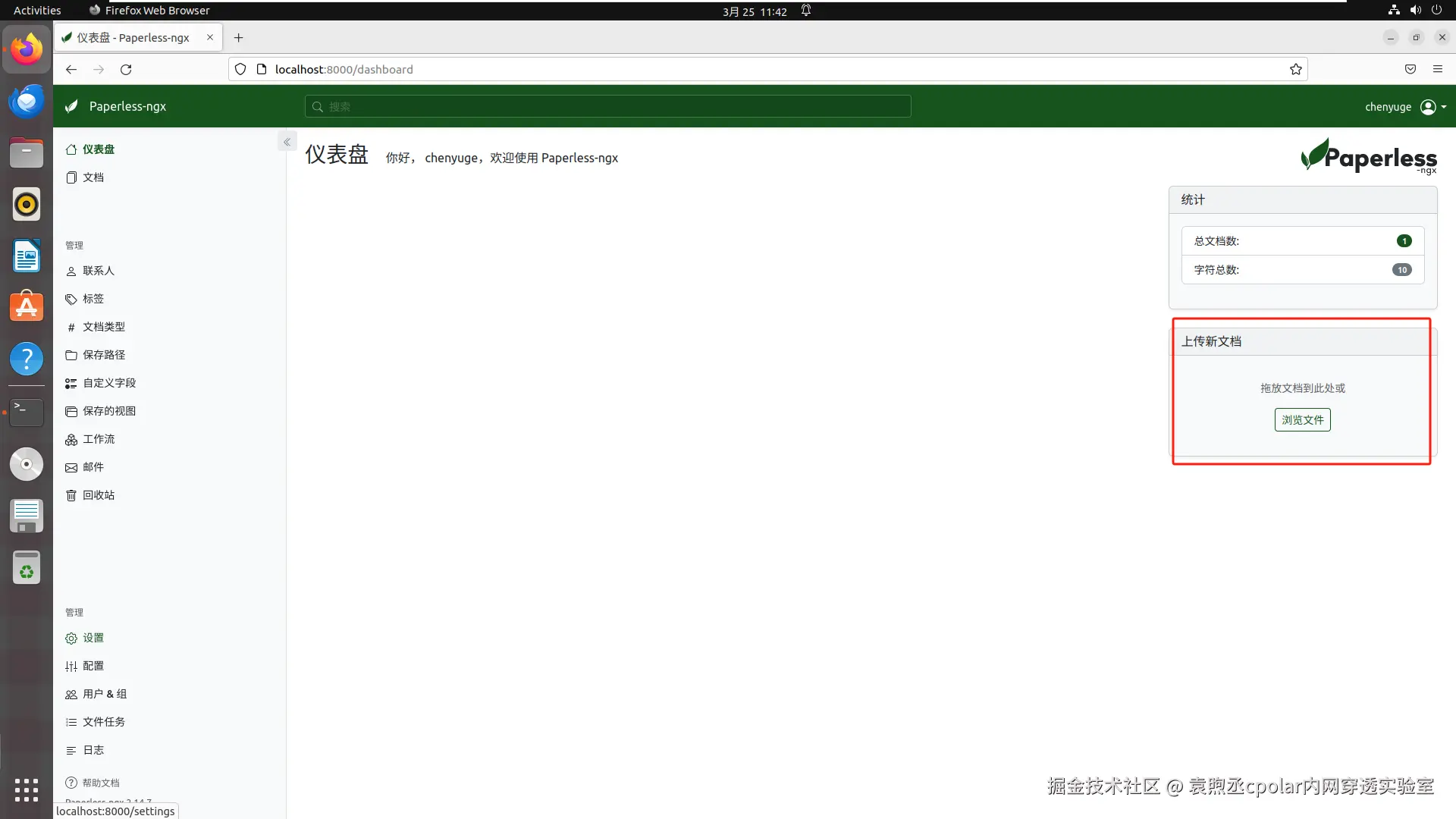Open power menu icon in top bar
This screenshot has height=819, width=1456.
click(x=1436, y=10)
